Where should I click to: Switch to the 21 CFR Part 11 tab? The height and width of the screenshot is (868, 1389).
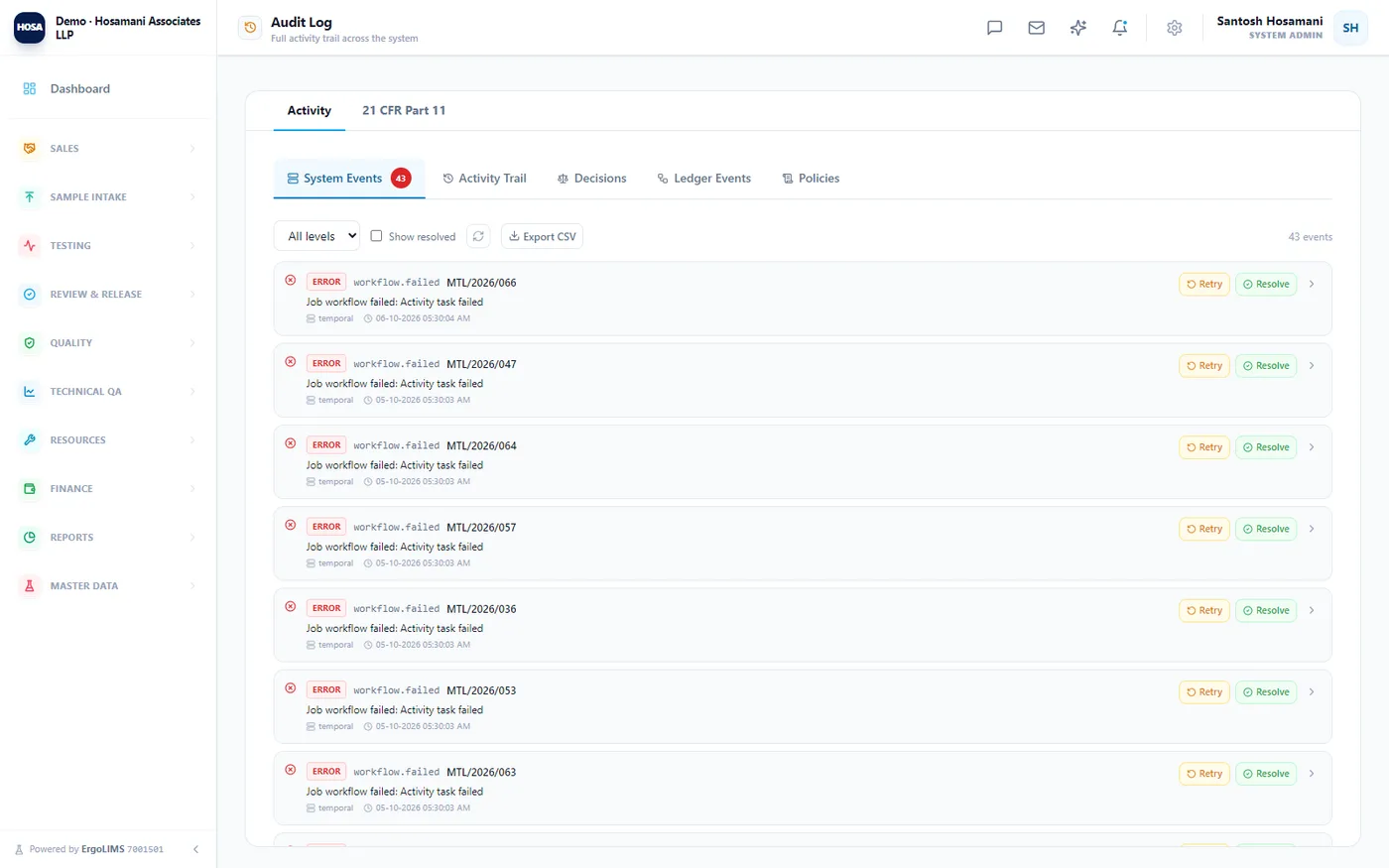click(404, 110)
